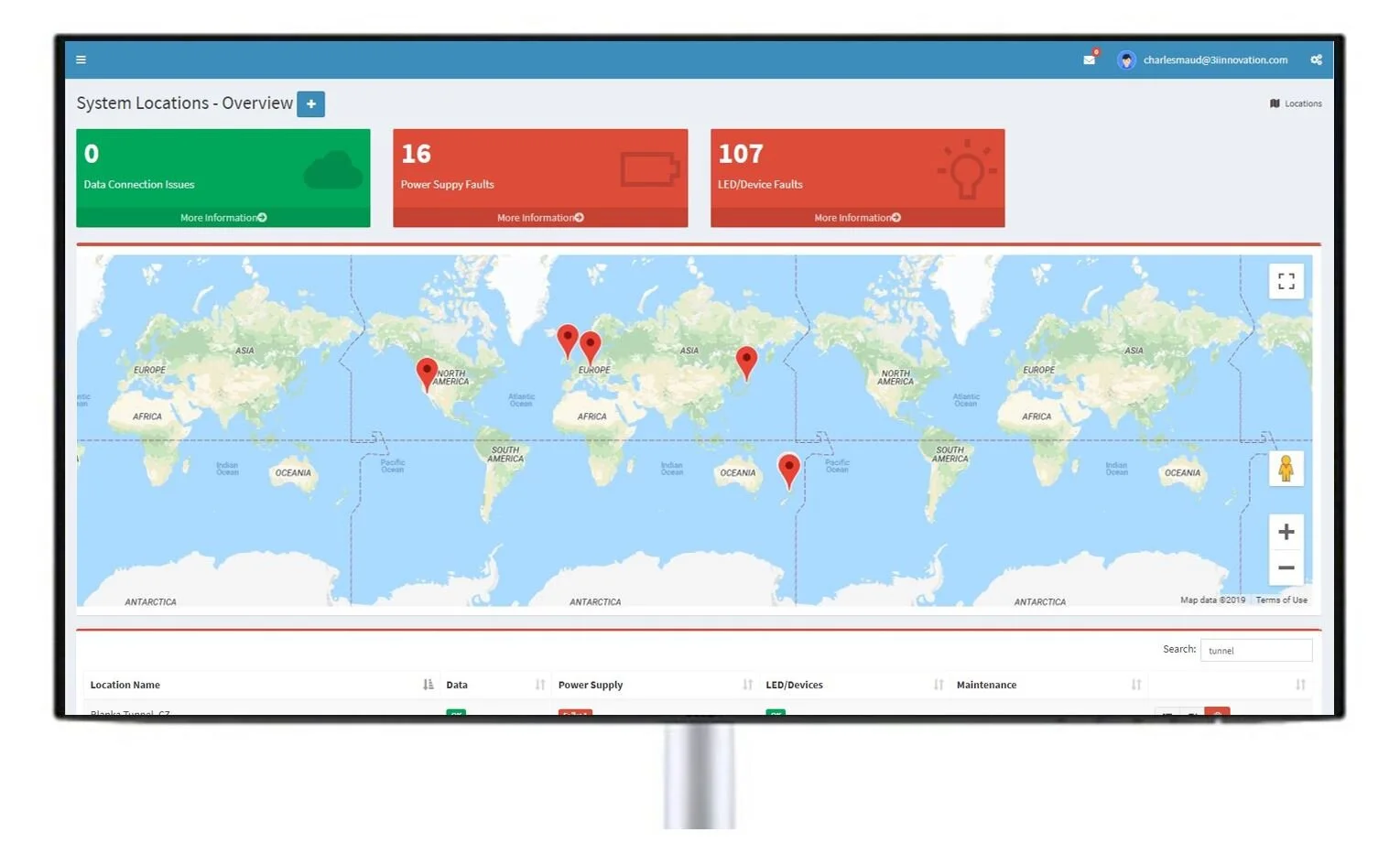Toggle map fullscreen view

pyautogui.click(x=1286, y=281)
